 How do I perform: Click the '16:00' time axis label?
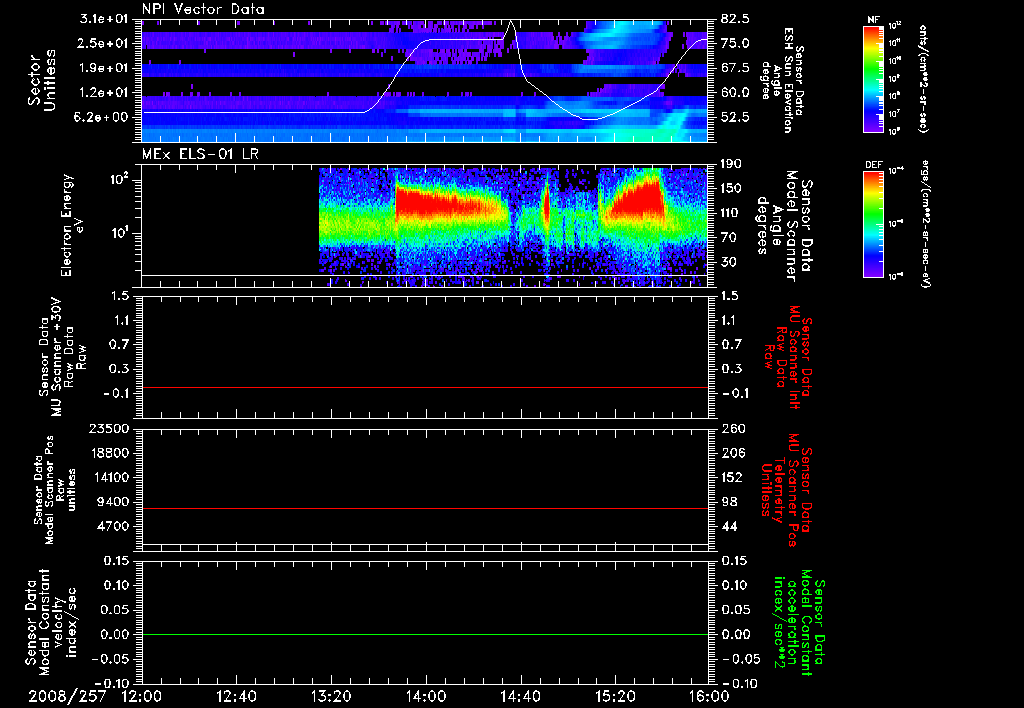pos(709,696)
